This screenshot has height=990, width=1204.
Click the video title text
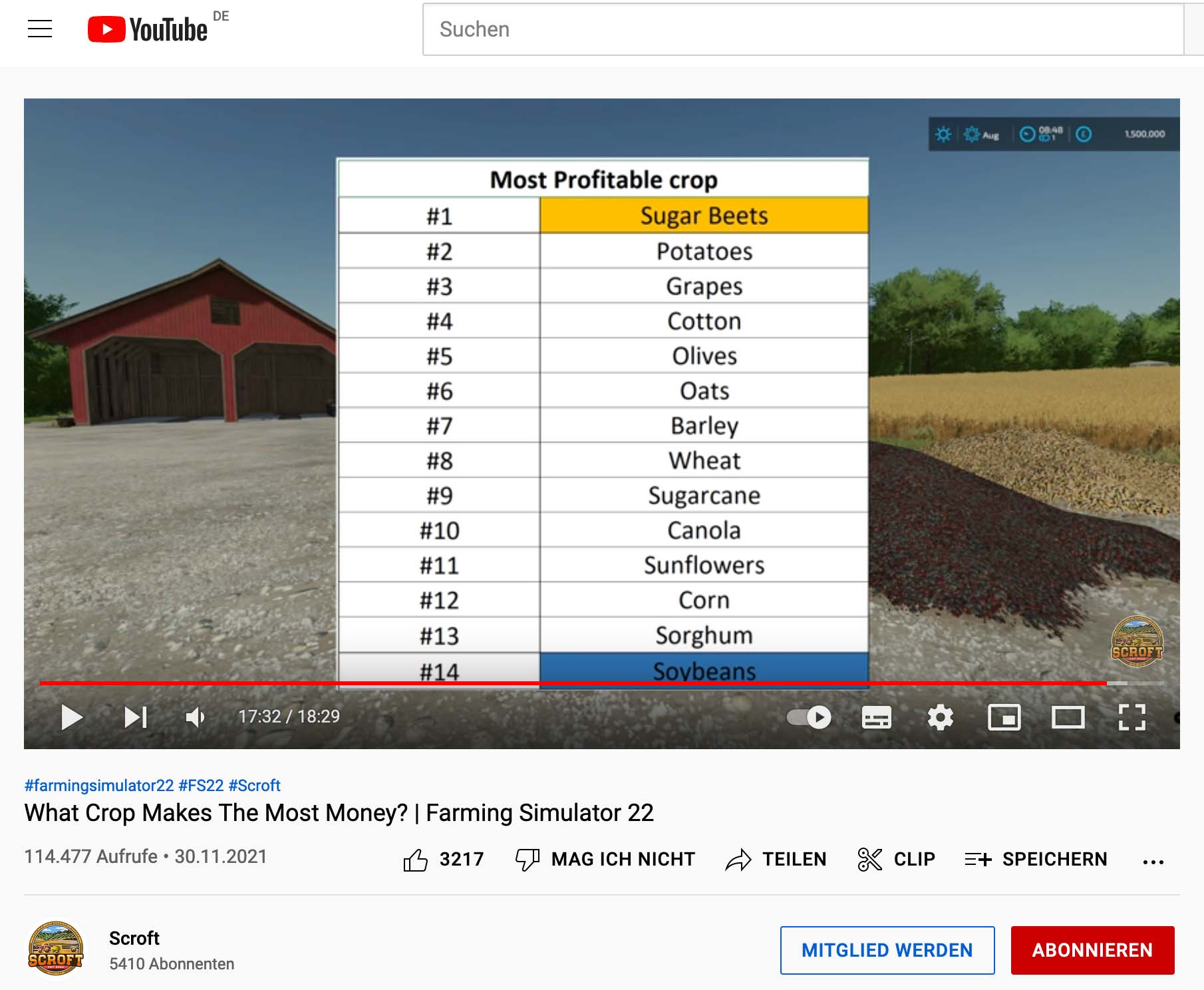[339, 813]
